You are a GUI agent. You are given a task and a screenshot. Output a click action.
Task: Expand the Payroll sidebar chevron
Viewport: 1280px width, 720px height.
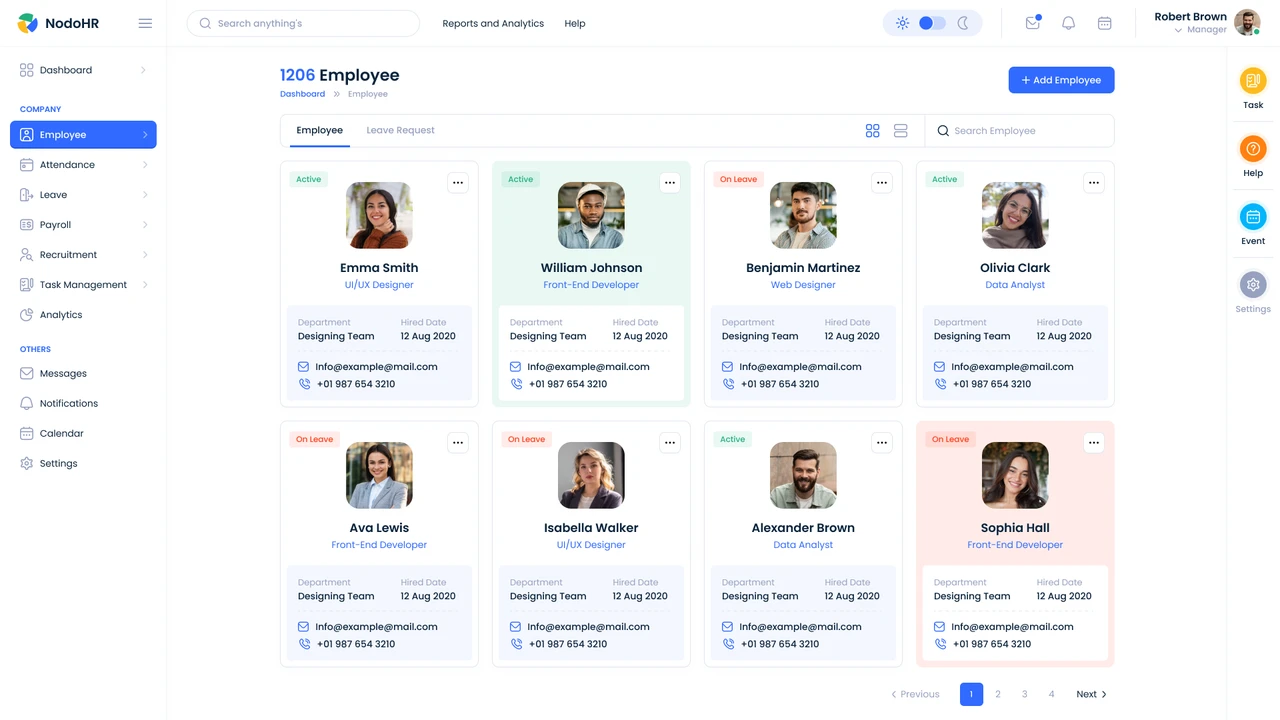[145, 225]
